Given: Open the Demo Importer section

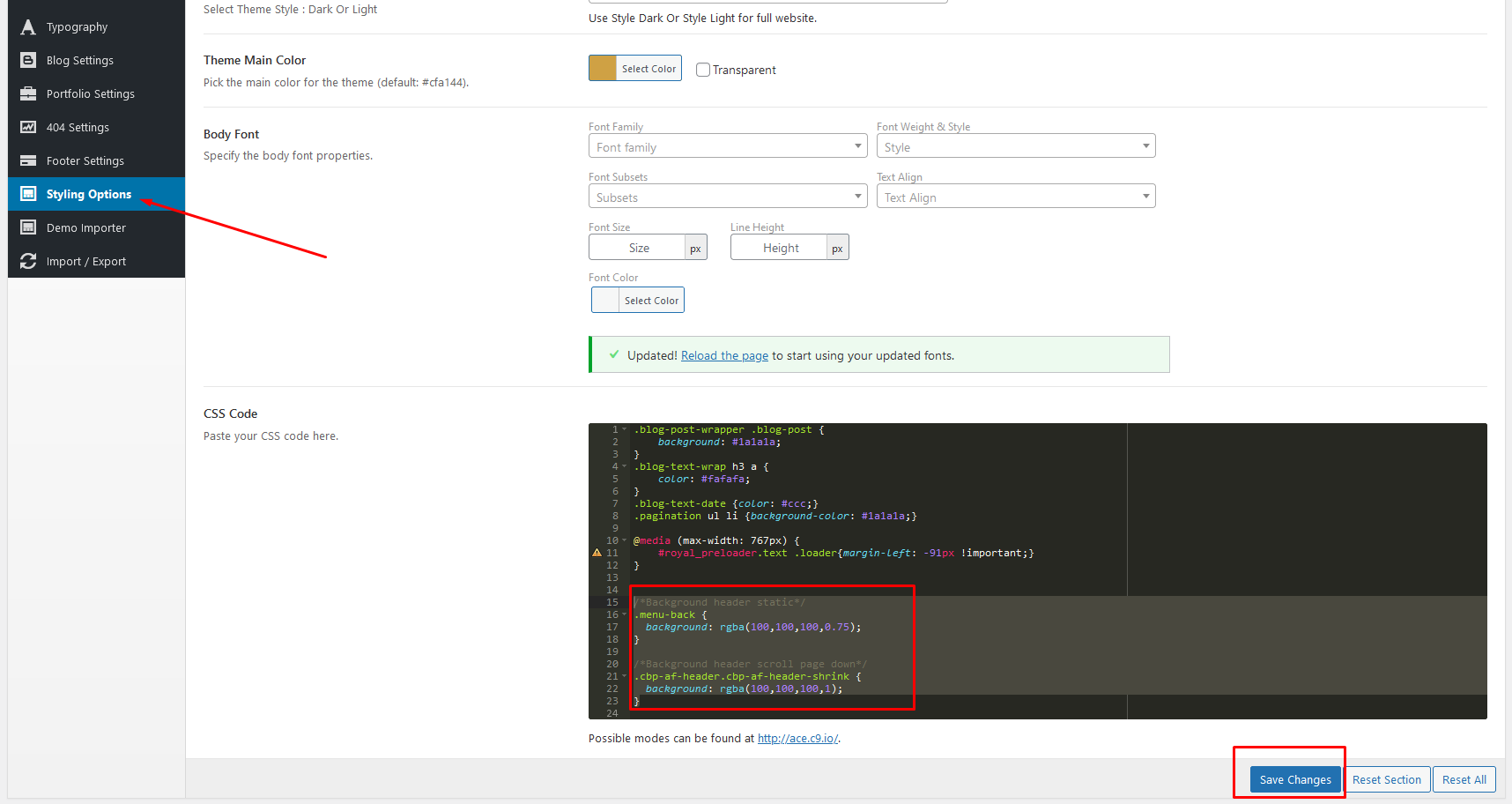Looking at the screenshot, I should (96, 227).
